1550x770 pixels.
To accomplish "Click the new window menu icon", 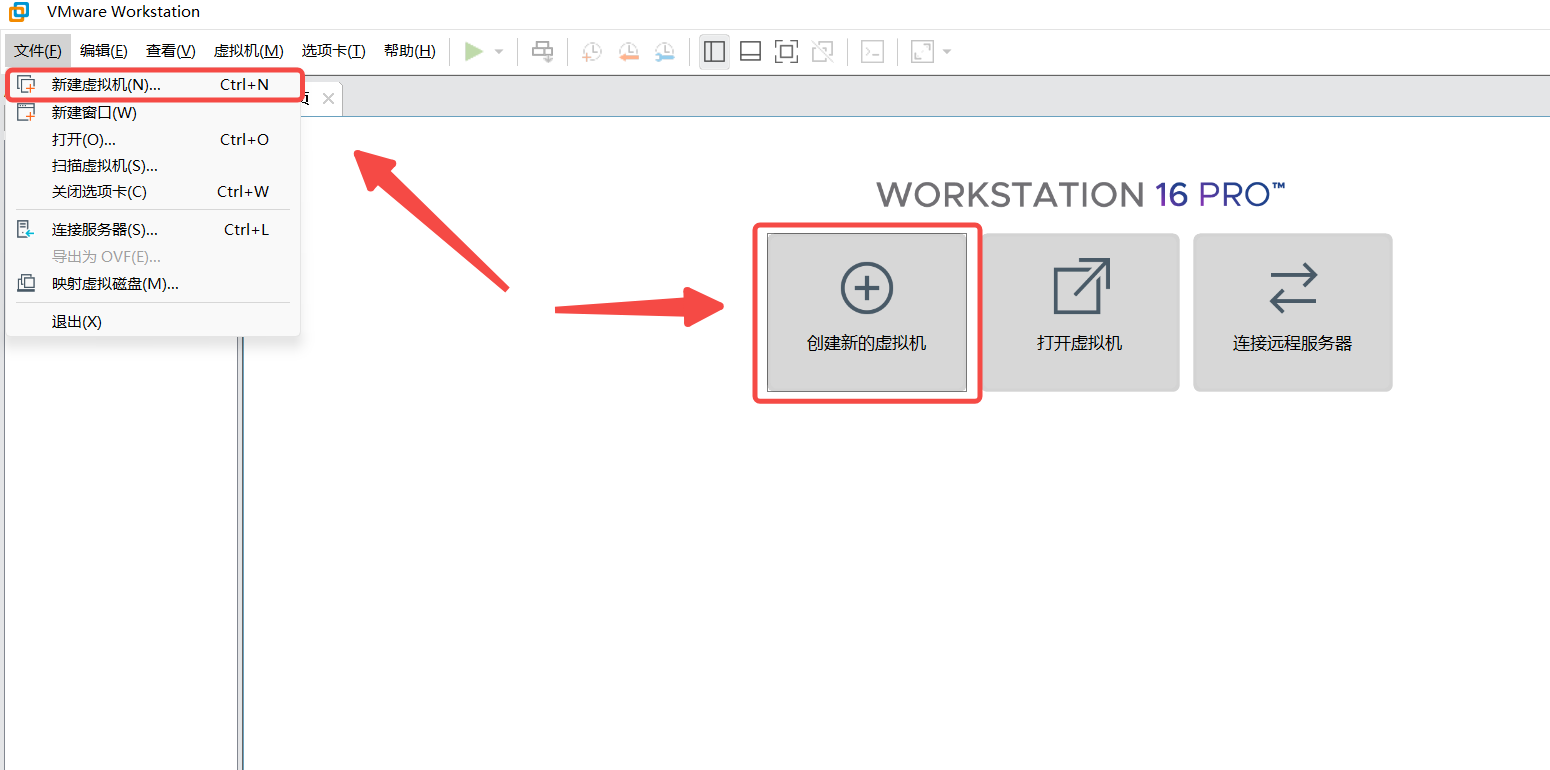I will (x=27, y=112).
